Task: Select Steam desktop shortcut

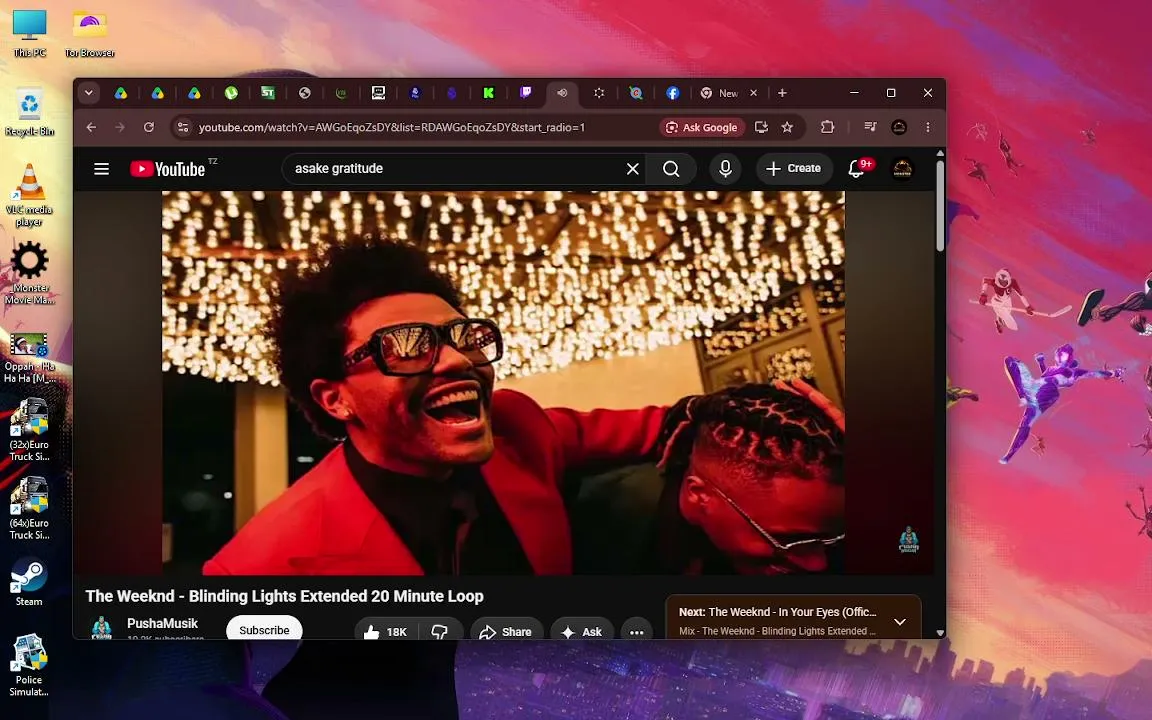Action: [29, 582]
